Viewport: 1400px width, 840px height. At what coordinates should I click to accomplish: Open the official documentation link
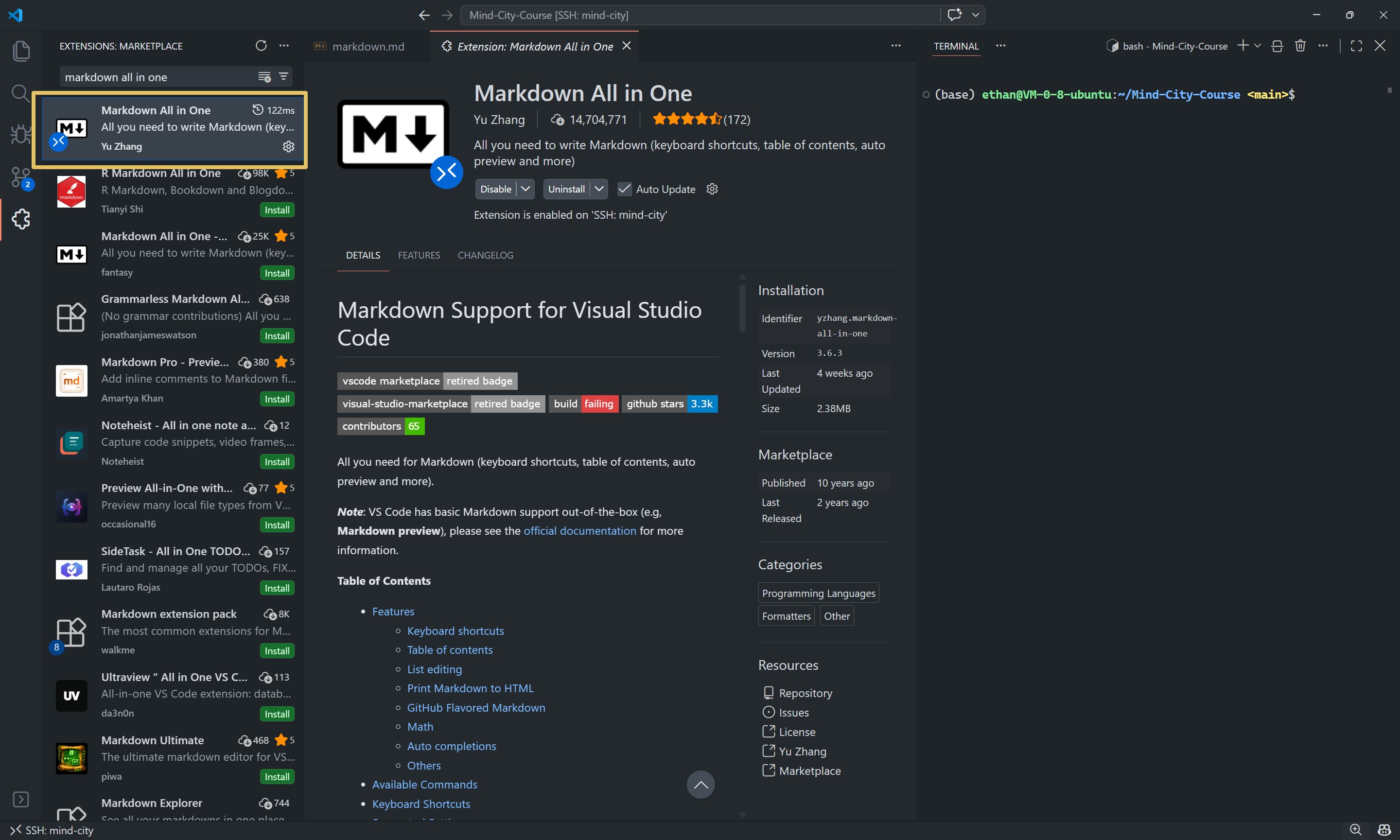click(579, 531)
